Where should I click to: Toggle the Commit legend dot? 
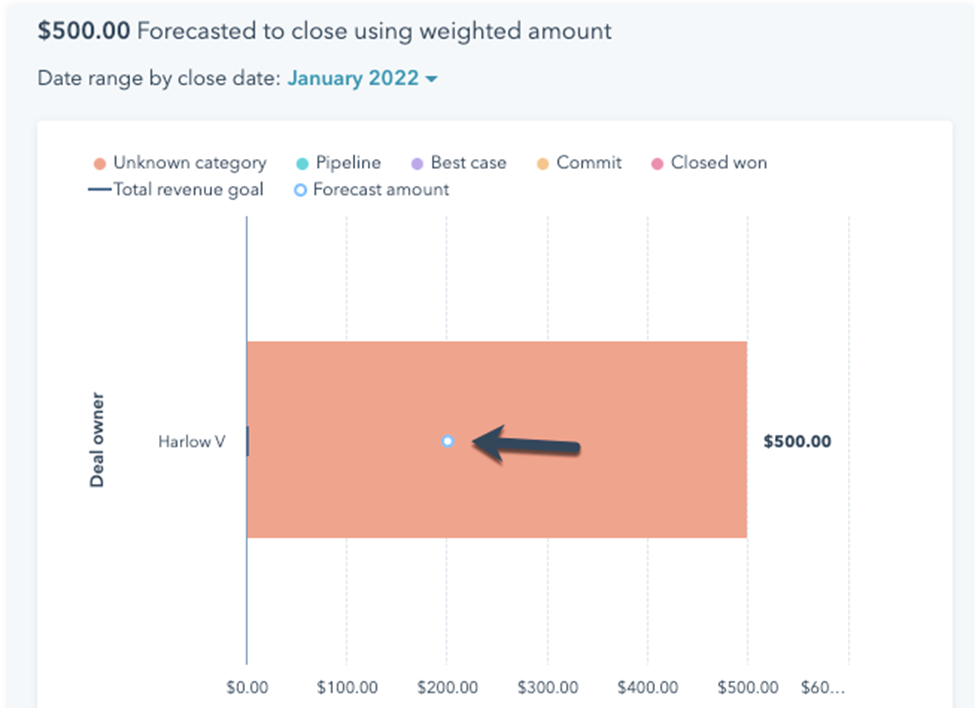[x=543, y=163]
